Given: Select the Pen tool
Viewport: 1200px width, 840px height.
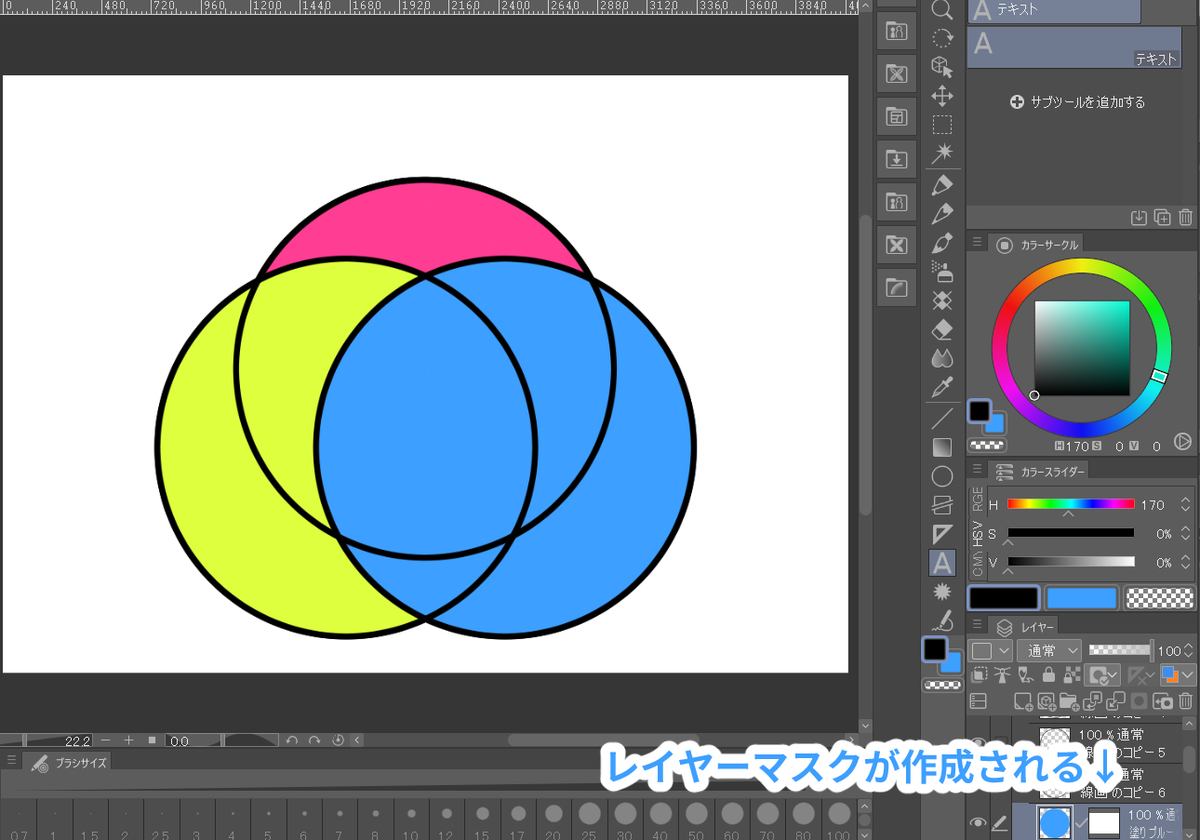Looking at the screenshot, I should 942,185.
